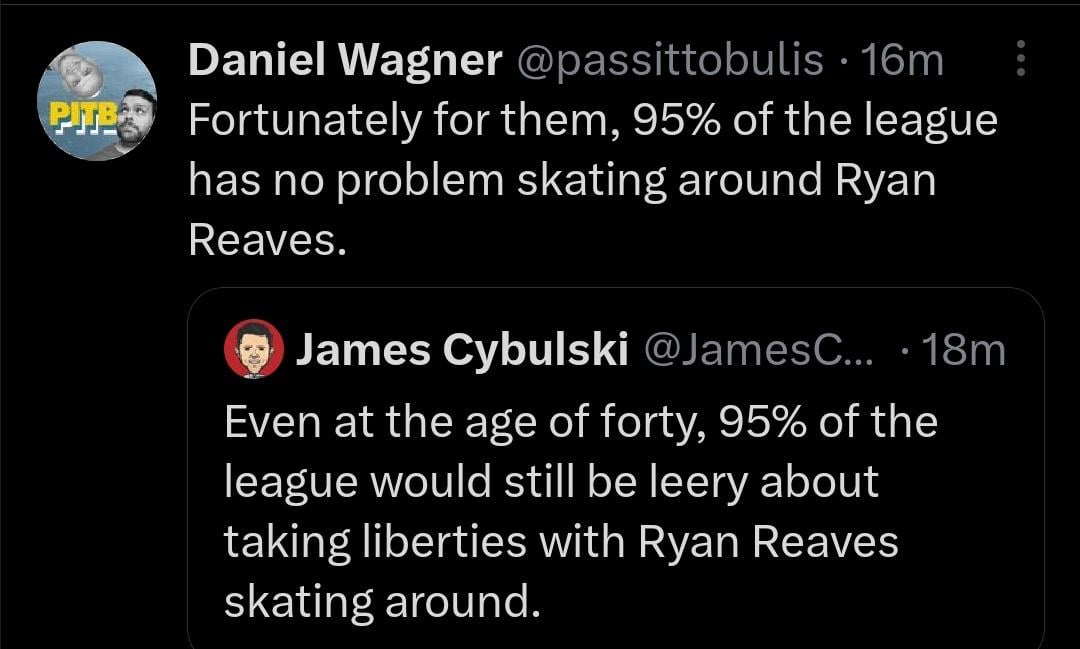
Task: Open the three-dot more options menu
Action: point(1021,60)
